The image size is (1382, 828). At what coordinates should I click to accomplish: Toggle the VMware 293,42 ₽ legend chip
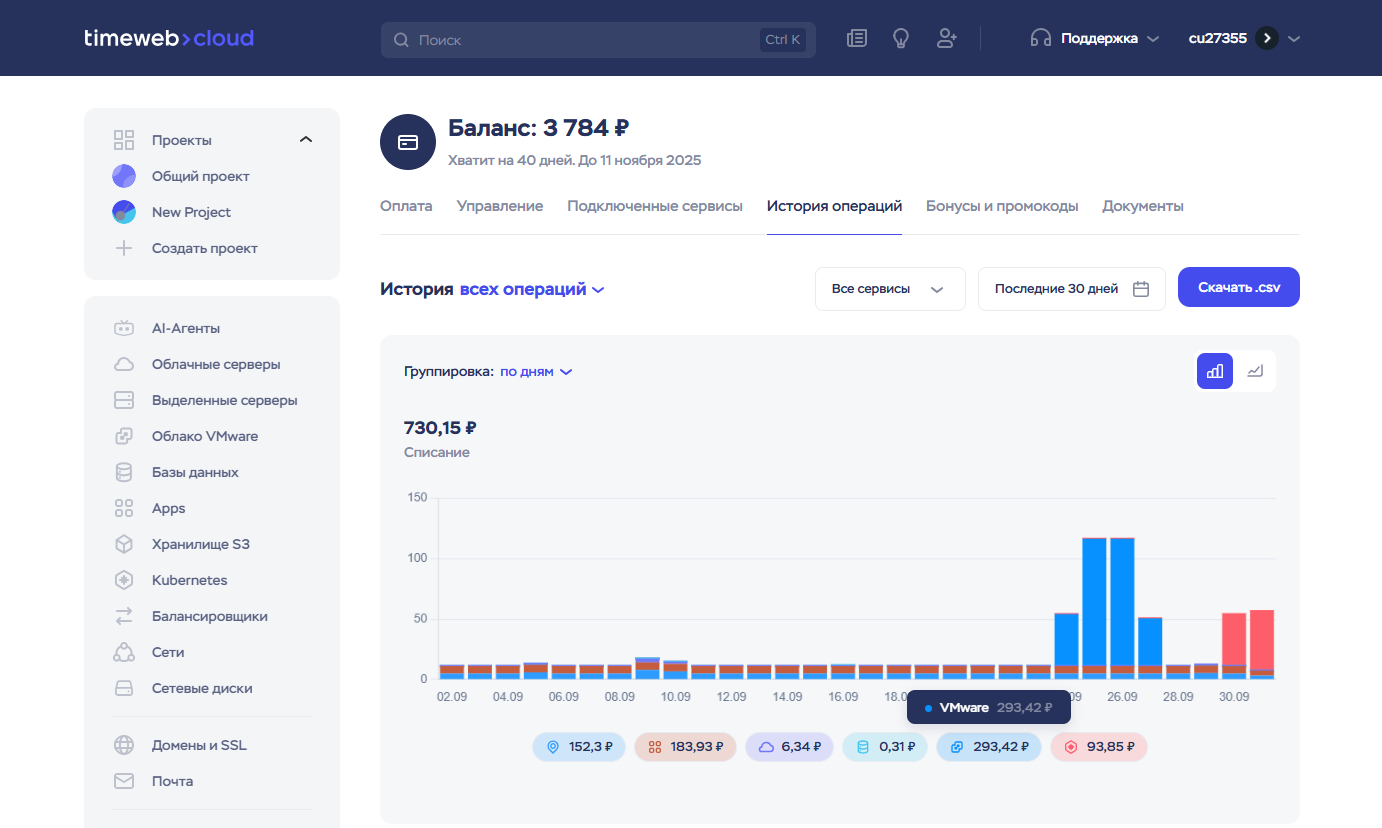click(x=988, y=747)
